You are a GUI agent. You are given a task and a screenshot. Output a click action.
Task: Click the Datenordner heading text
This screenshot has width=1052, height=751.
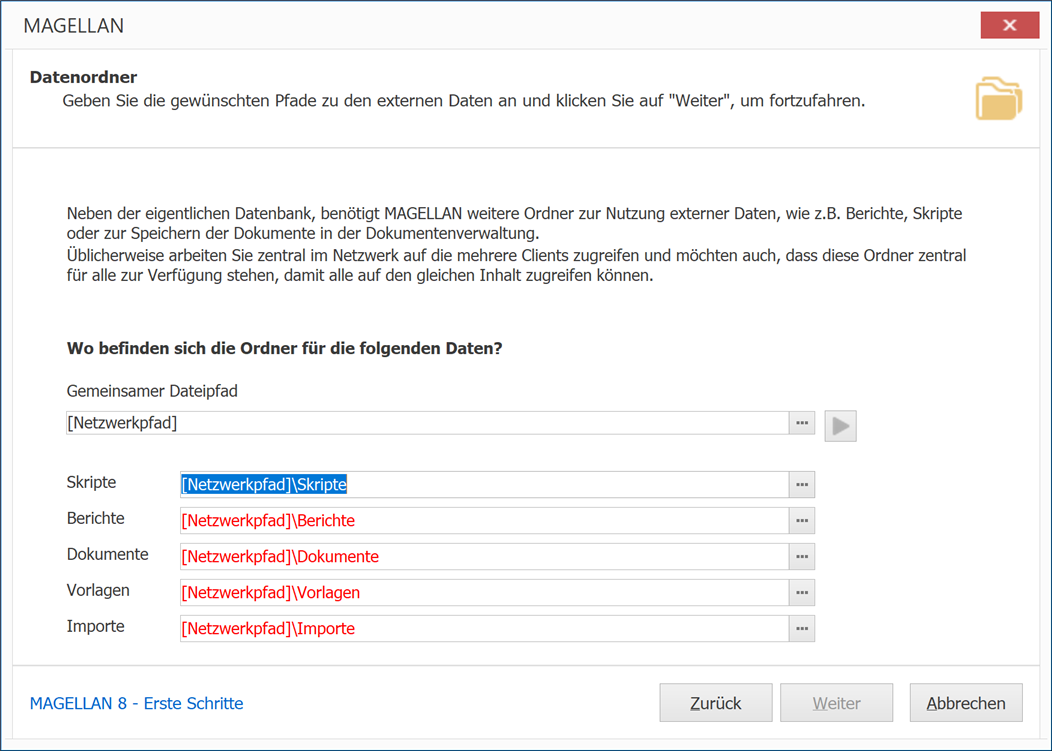[83, 77]
